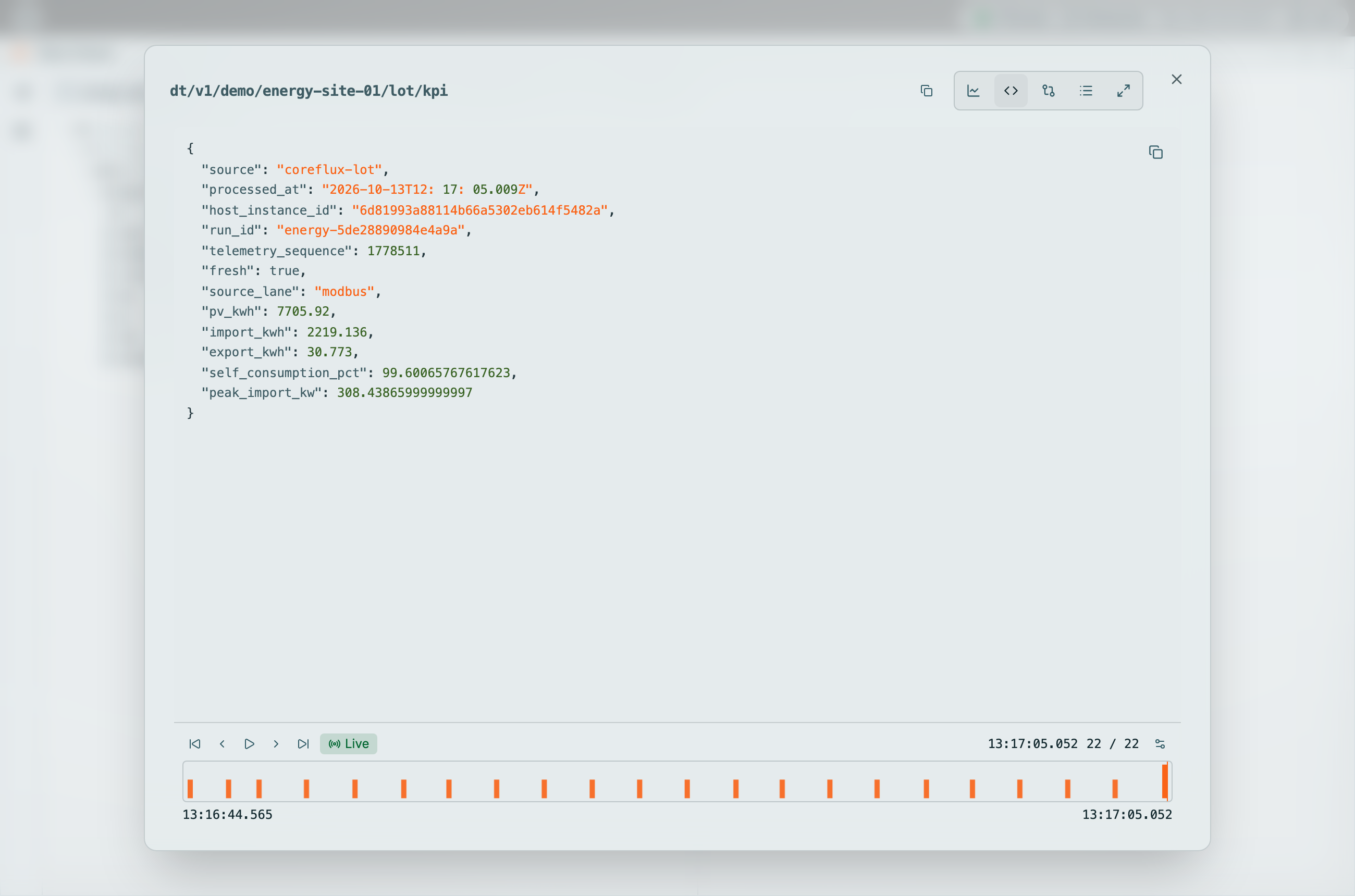Image resolution: width=1355 pixels, height=896 pixels.
Task: Jump to the first message
Action: click(195, 743)
